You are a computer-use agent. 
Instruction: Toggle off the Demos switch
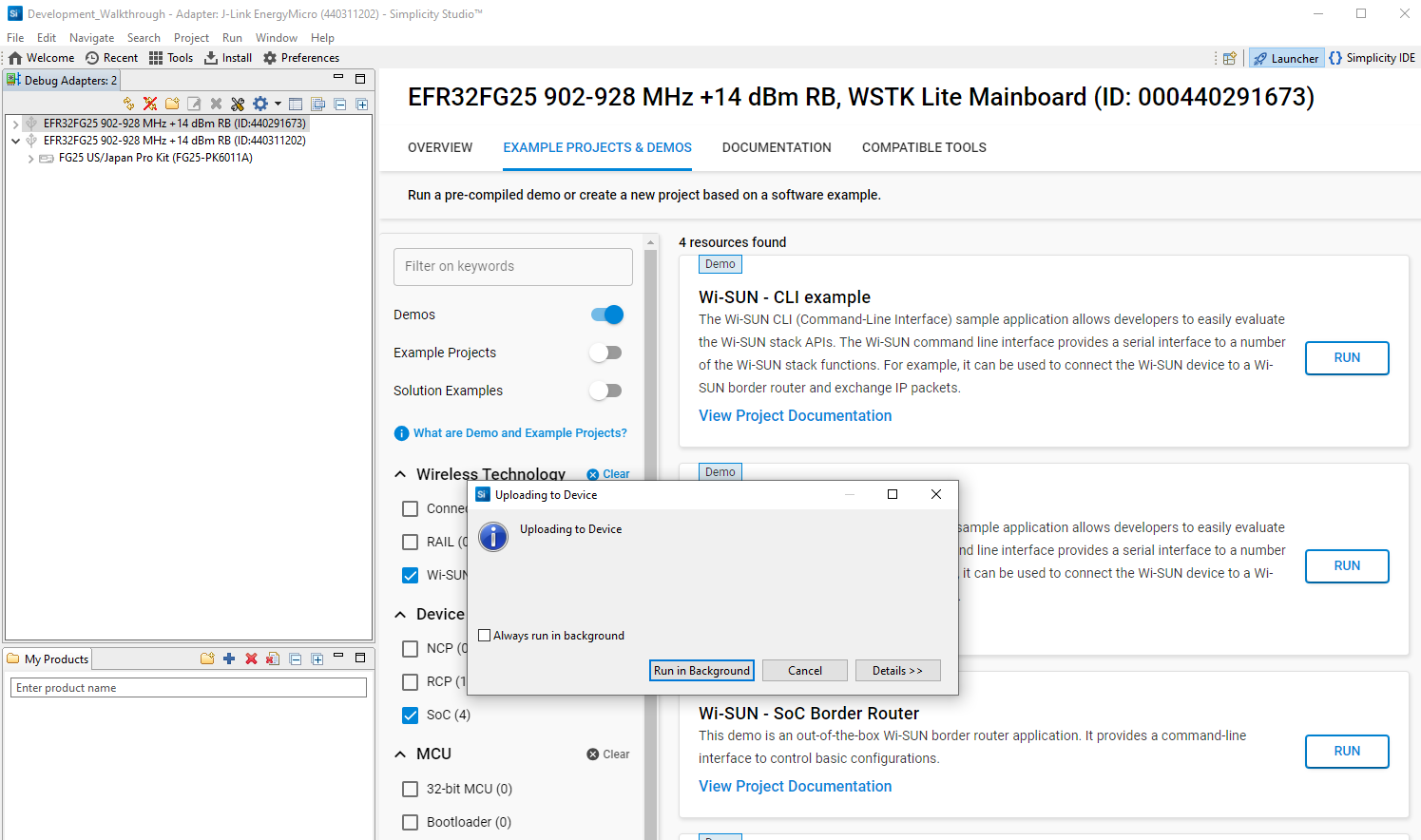tap(605, 315)
